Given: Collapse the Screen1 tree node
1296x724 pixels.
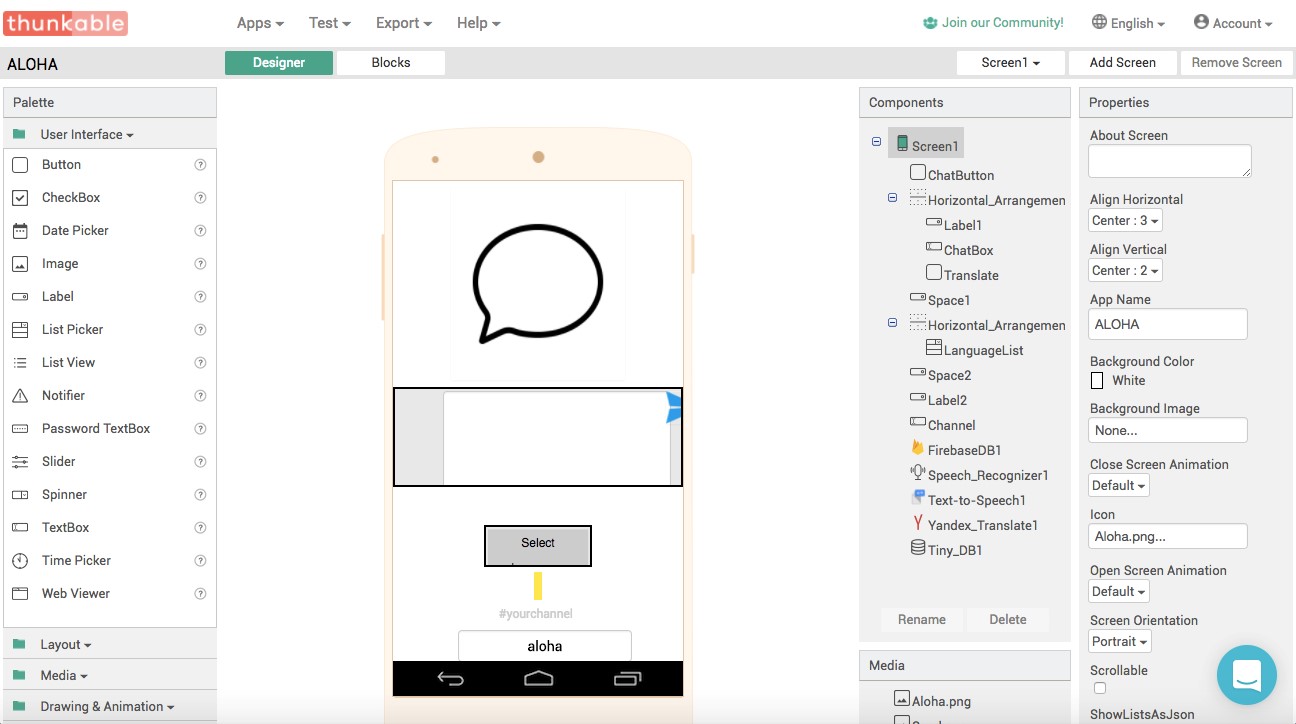Looking at the screenshot, I should click(x=877, y=142).
